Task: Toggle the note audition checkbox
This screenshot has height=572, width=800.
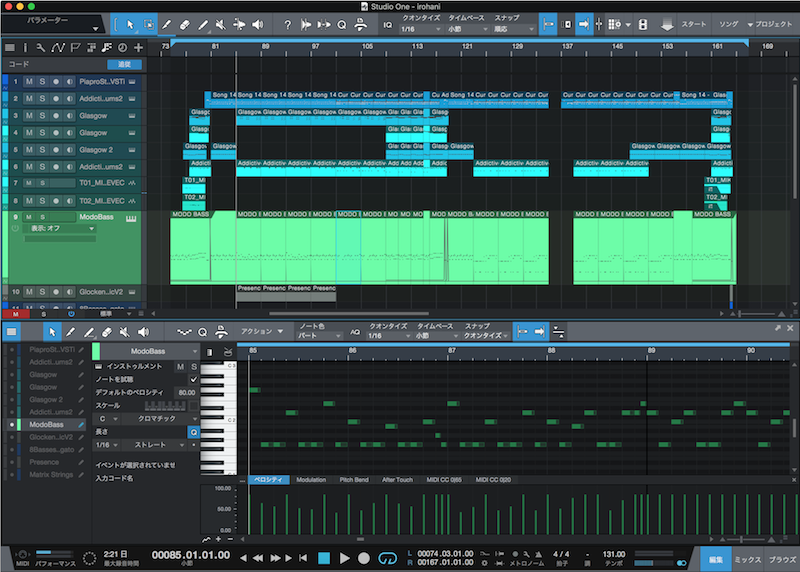Action: pyautogui.click(x=193, y=379)
